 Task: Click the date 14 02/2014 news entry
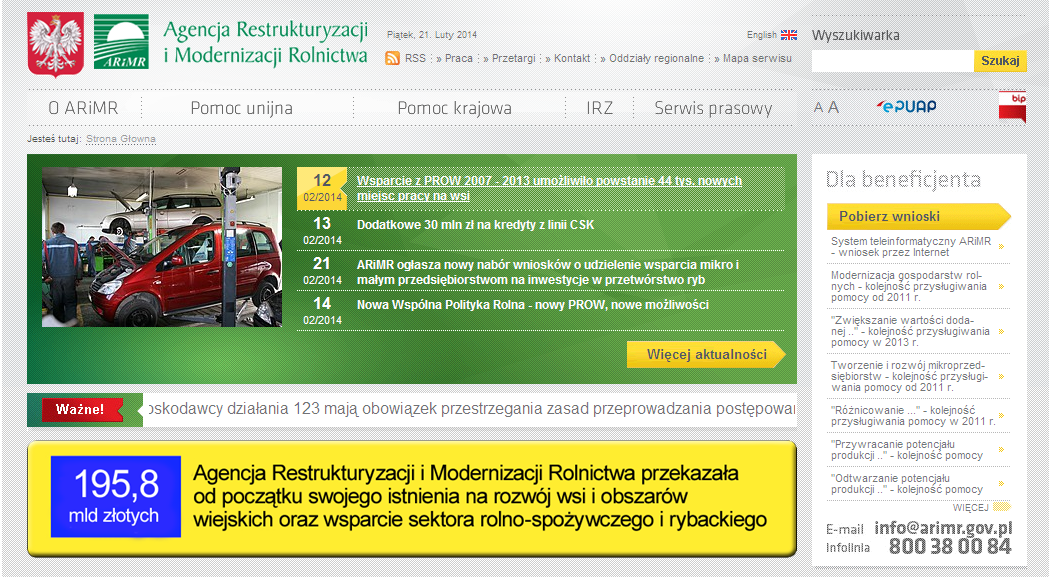click(x=322, y=311)
